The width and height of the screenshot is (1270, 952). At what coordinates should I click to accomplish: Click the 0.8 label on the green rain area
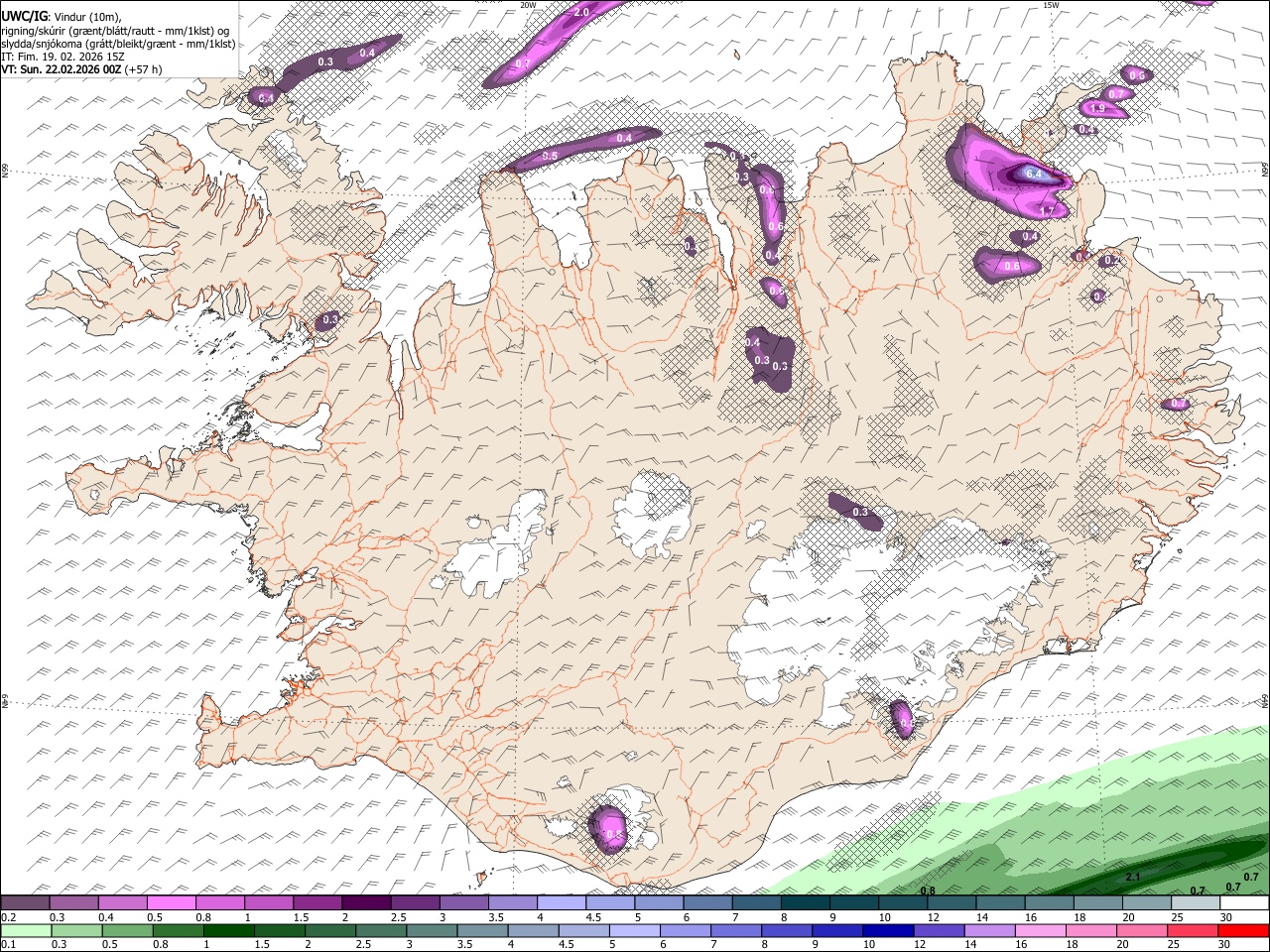928,891
